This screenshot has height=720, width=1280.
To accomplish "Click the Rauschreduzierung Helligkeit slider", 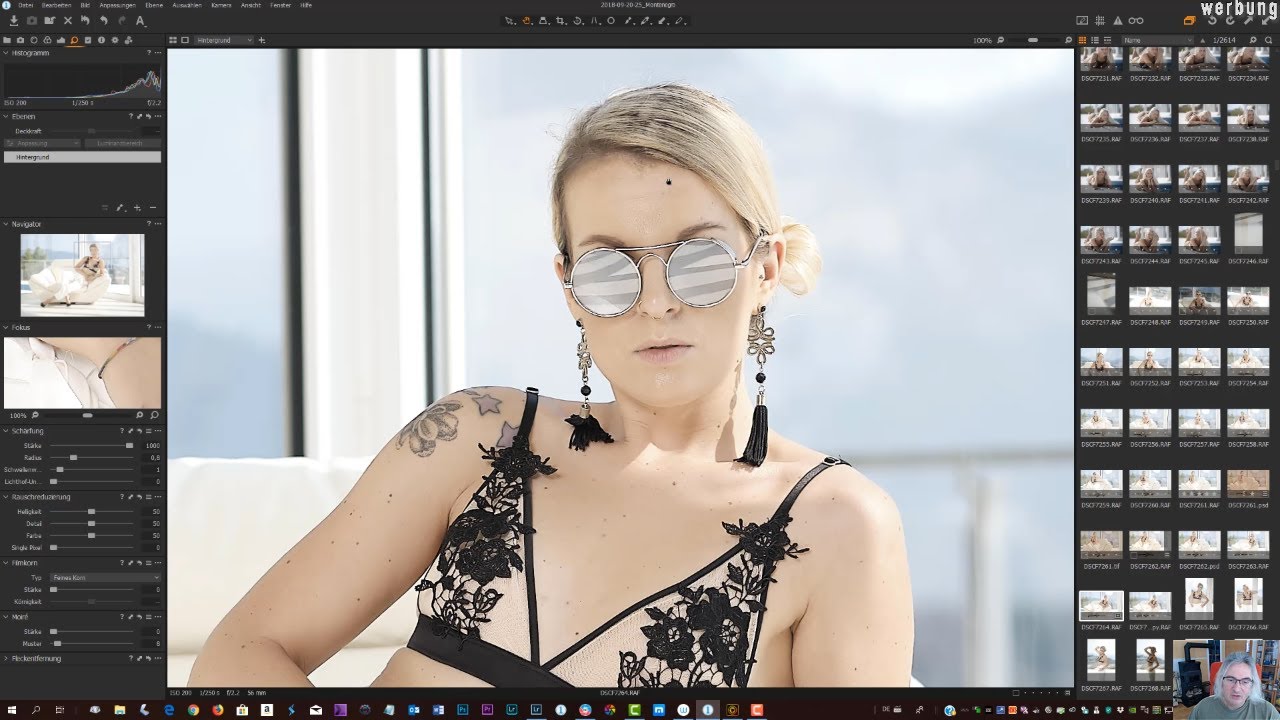I will coord(92,512).
